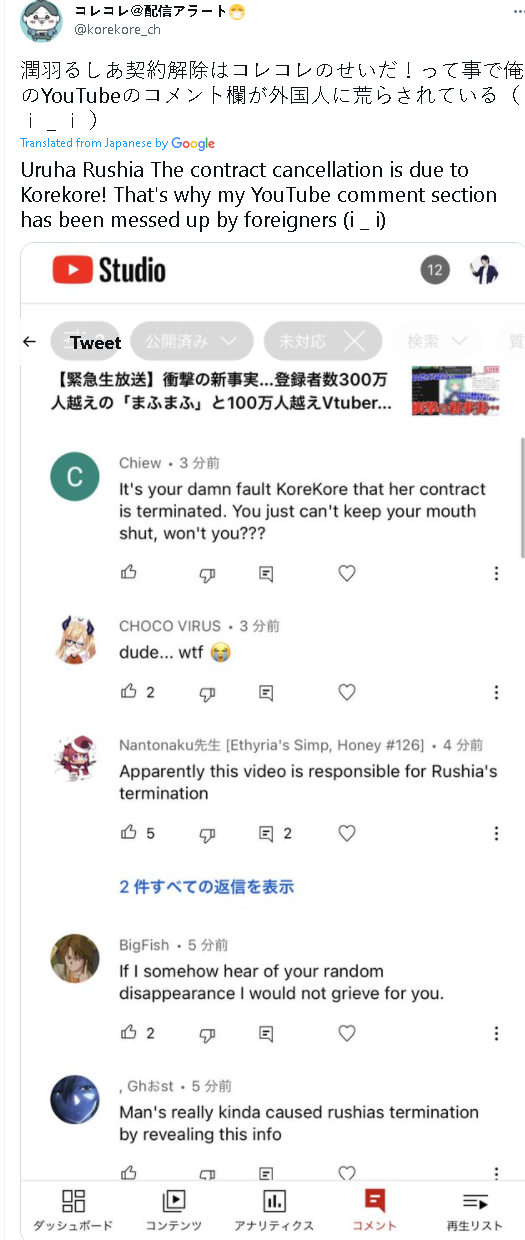
Task: Heart the CHOCO VIRUS comment
Action: point(346,692)
